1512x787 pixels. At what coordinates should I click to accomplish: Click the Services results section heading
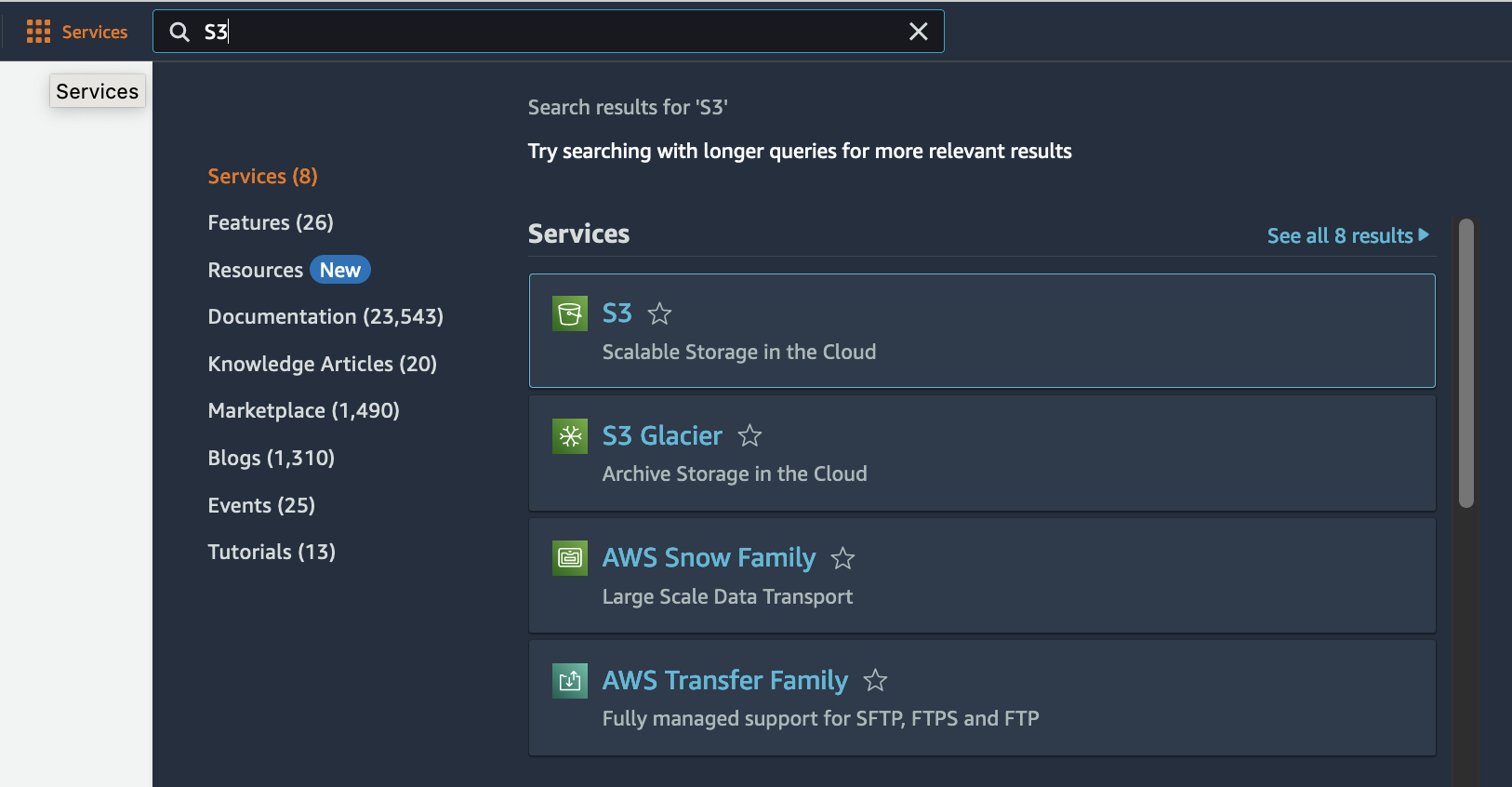coord(578,233)
